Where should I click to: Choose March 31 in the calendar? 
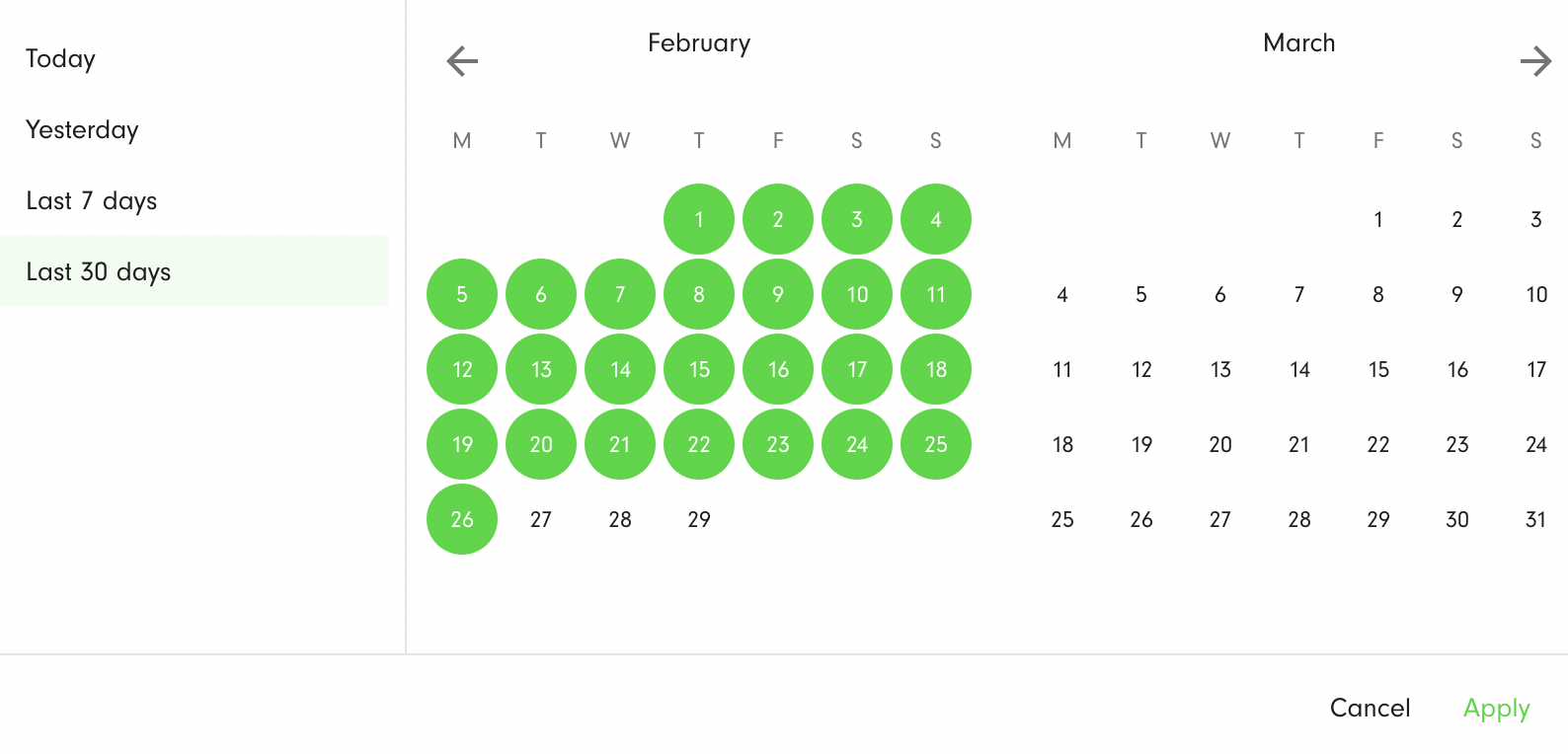(x=1535, y=519)
